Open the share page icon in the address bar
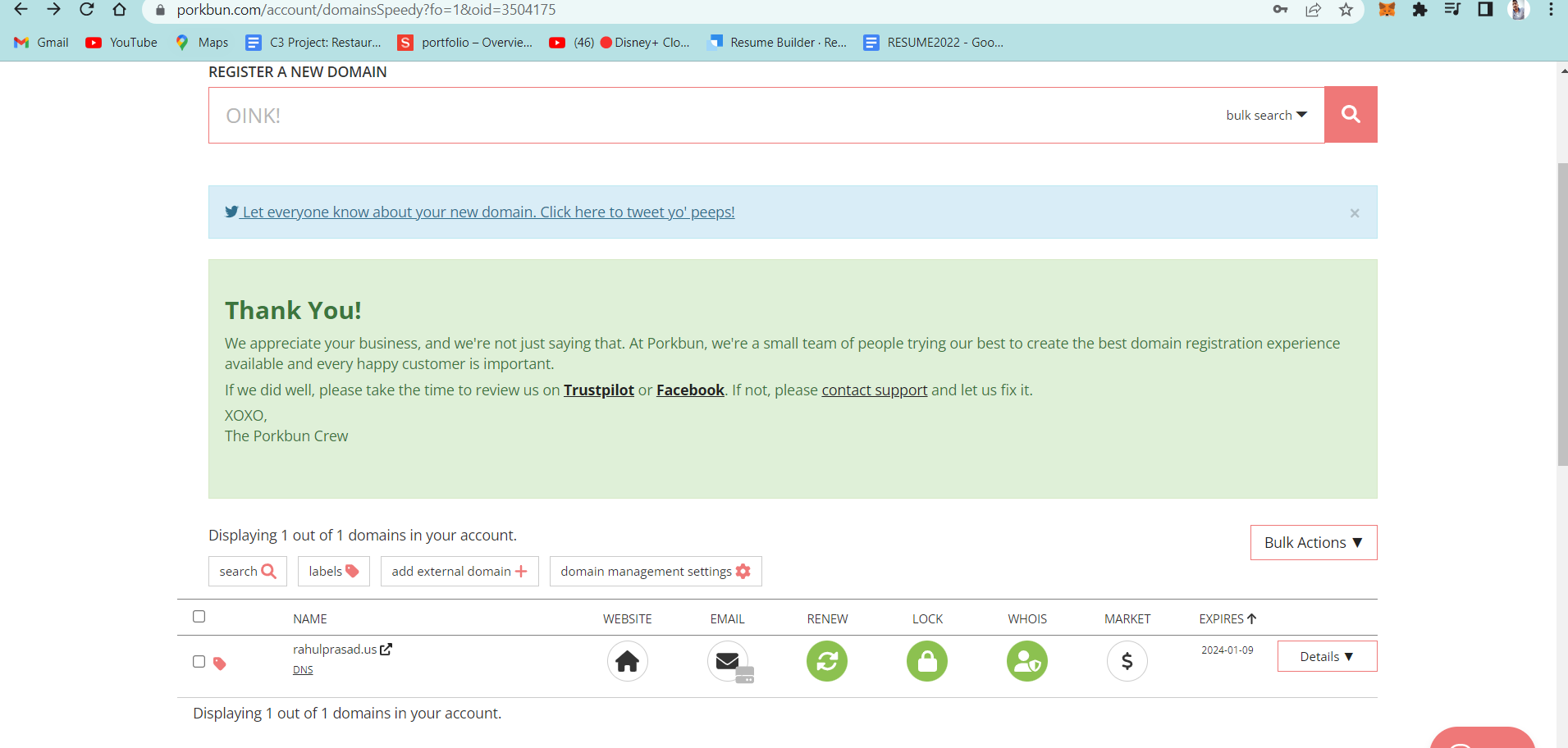The width and height of the screenshot is (1568, 748). pyautogui.click(x=1314, y=10)
